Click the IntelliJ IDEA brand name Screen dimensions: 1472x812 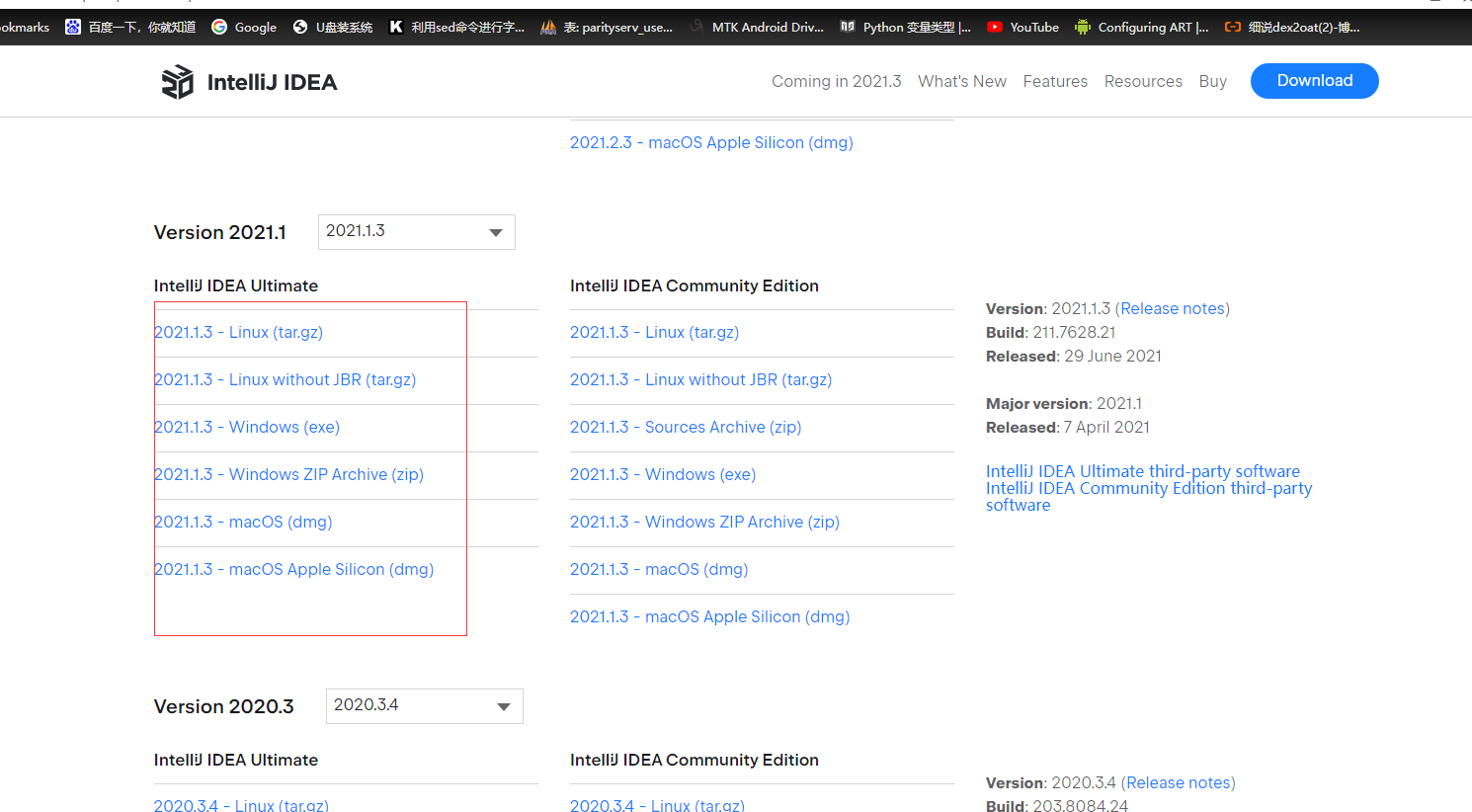272,82
